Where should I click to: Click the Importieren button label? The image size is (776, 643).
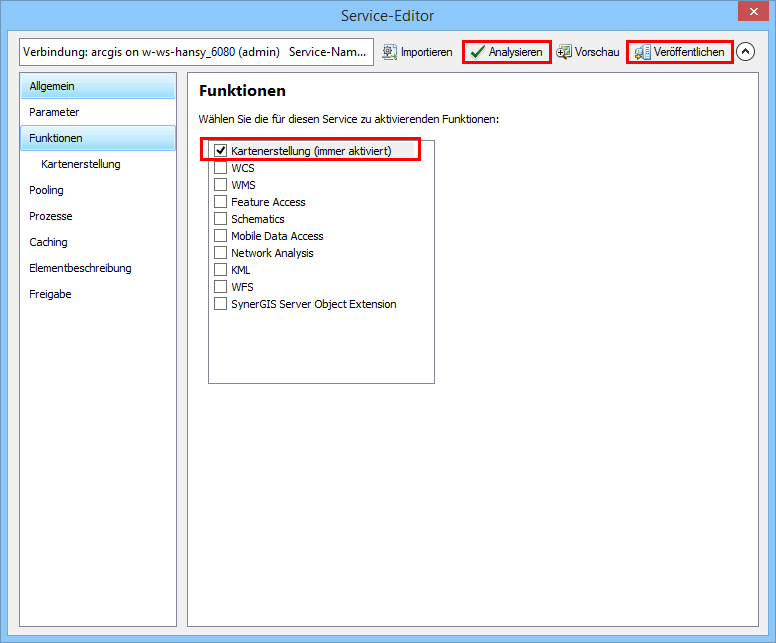[427, 52]
